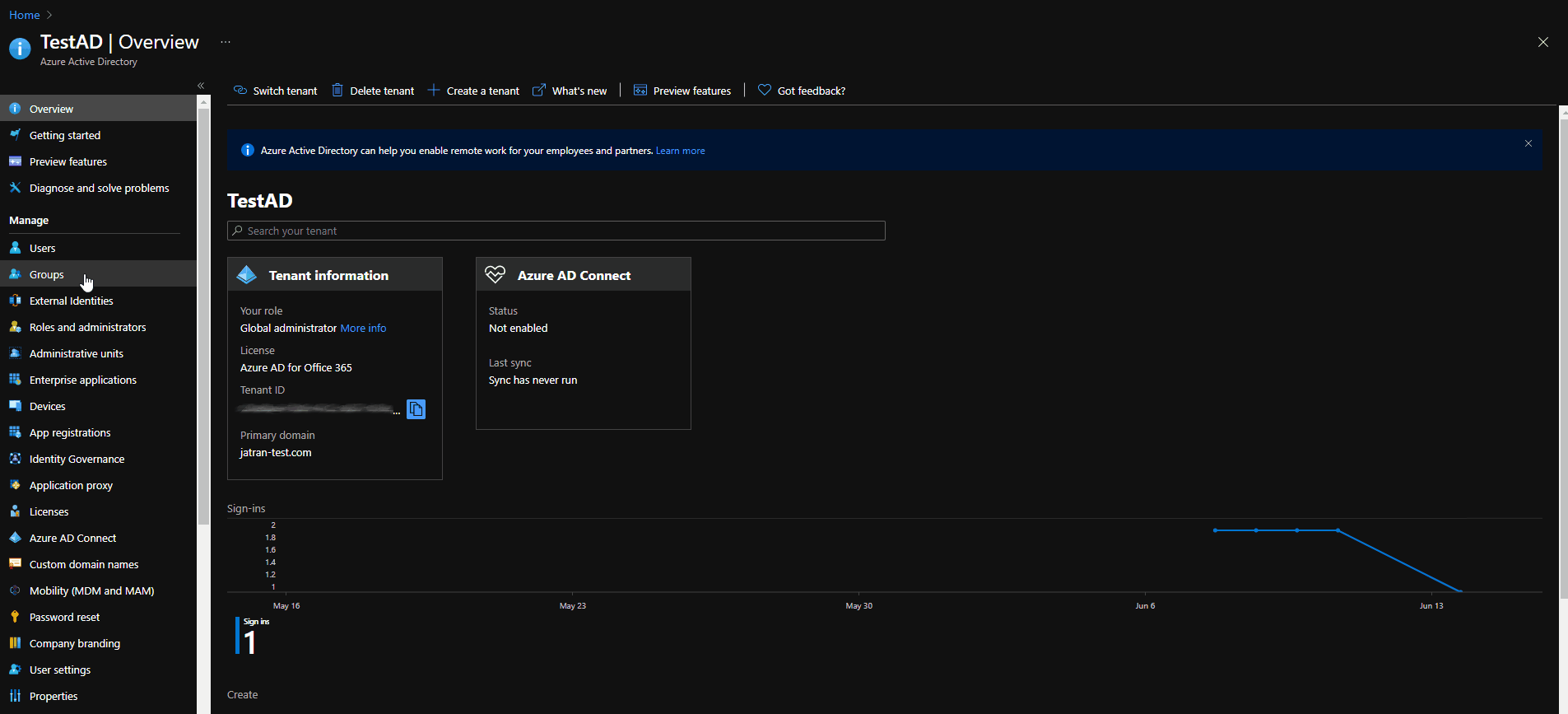The image size is (1568, 714).
Task: Collapse the sidebar with double chevron
Action: tap(201, 86)
